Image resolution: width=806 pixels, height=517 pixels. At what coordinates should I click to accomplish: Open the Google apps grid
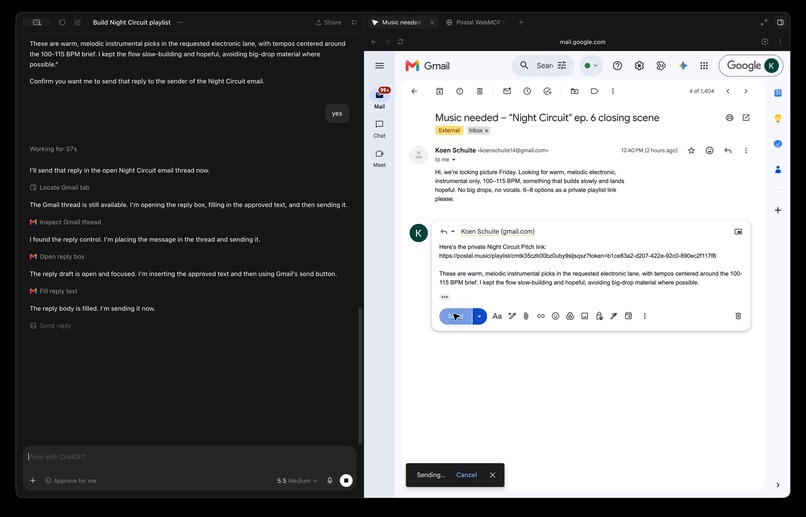pos(704,66)
